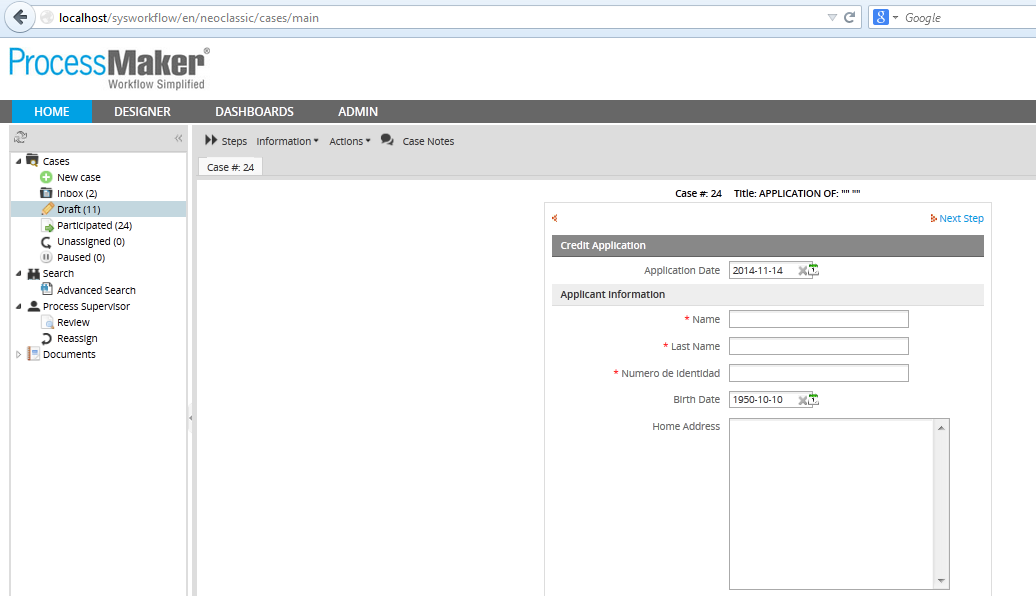The height and width of the screenshot is (596, 1036).
Task: Clear the Birth Date value
Action: point(802,400)
